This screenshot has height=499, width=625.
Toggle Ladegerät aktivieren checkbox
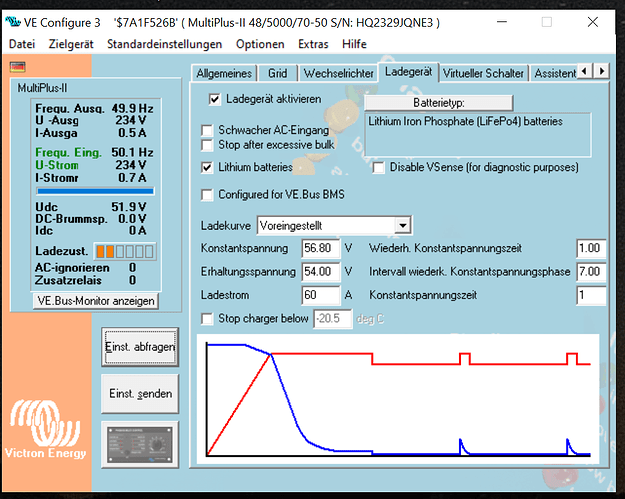[214, 99]
